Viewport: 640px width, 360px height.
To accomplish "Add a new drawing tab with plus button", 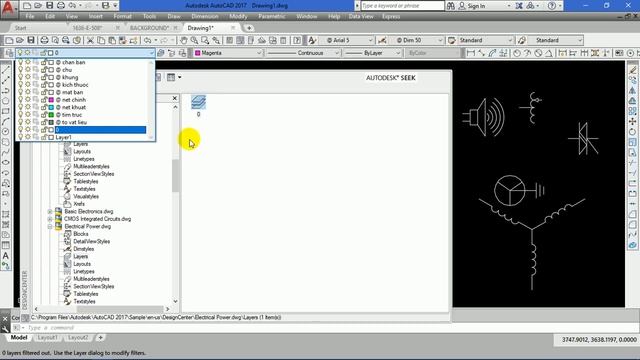I will pos(249,28).
